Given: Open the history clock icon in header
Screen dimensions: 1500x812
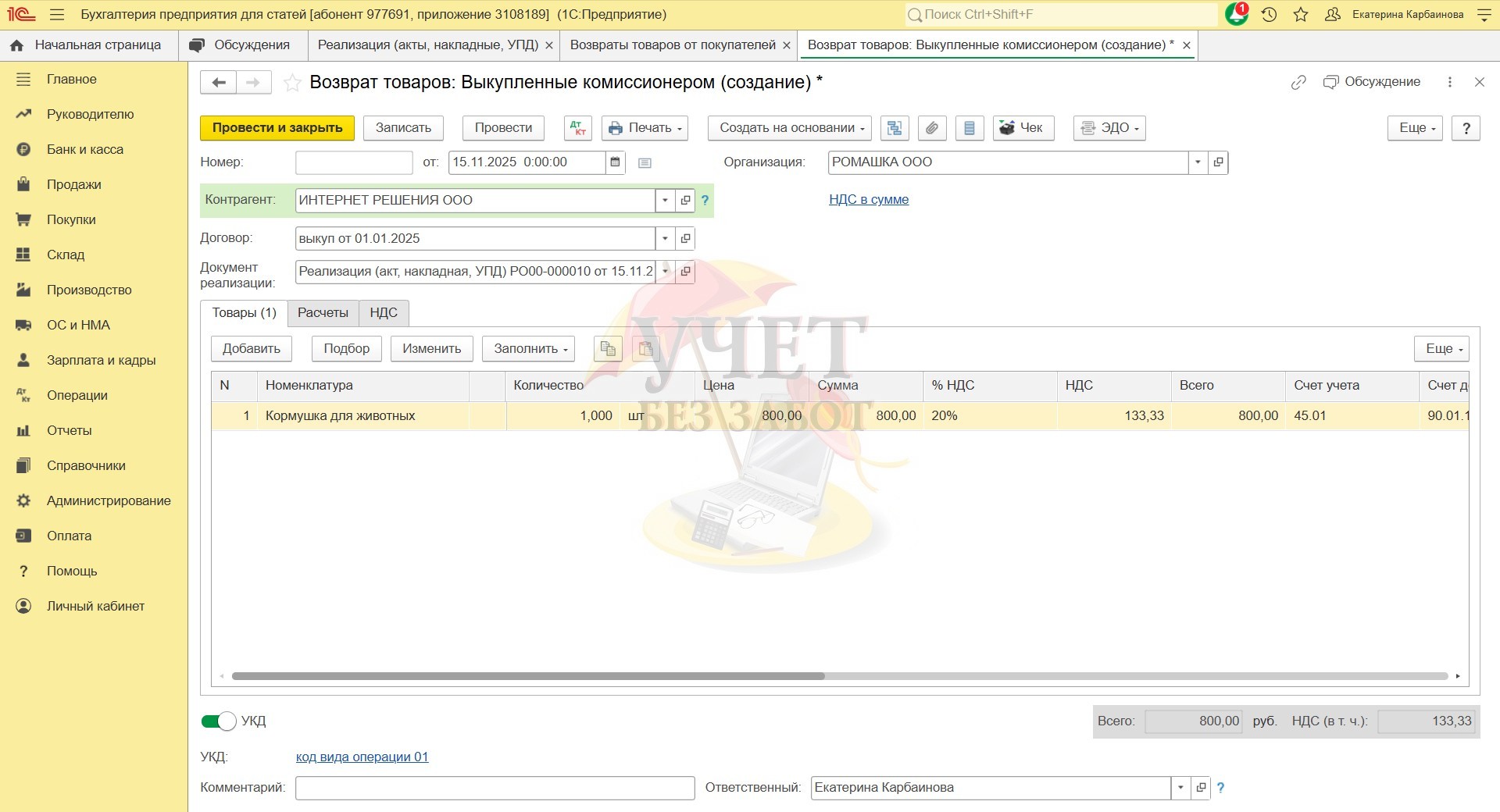Looking at the screenshot, I should click(x=1269, y=14).
